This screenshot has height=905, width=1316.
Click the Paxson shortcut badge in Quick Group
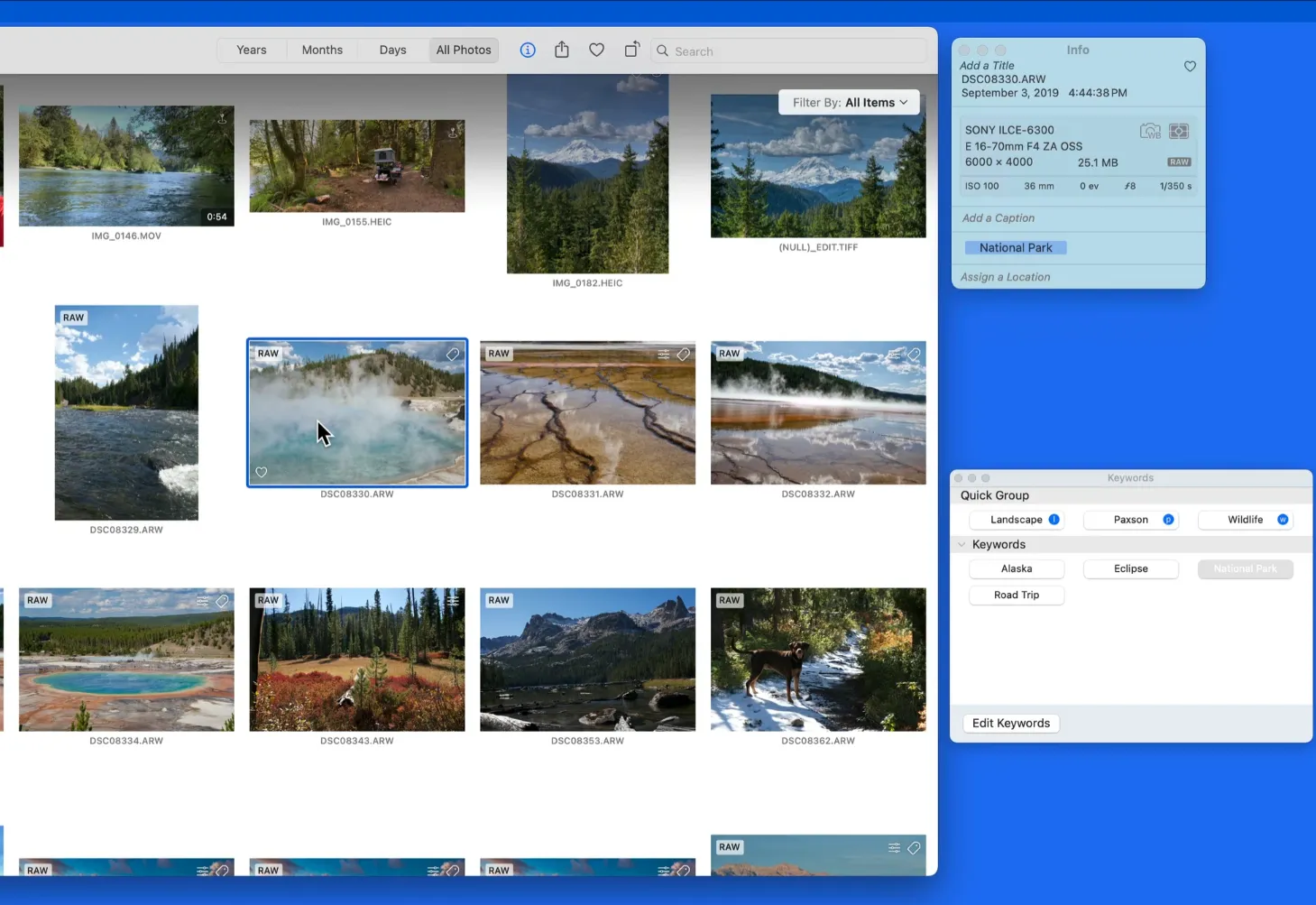pyautogui.click(x=1168, y=520)
